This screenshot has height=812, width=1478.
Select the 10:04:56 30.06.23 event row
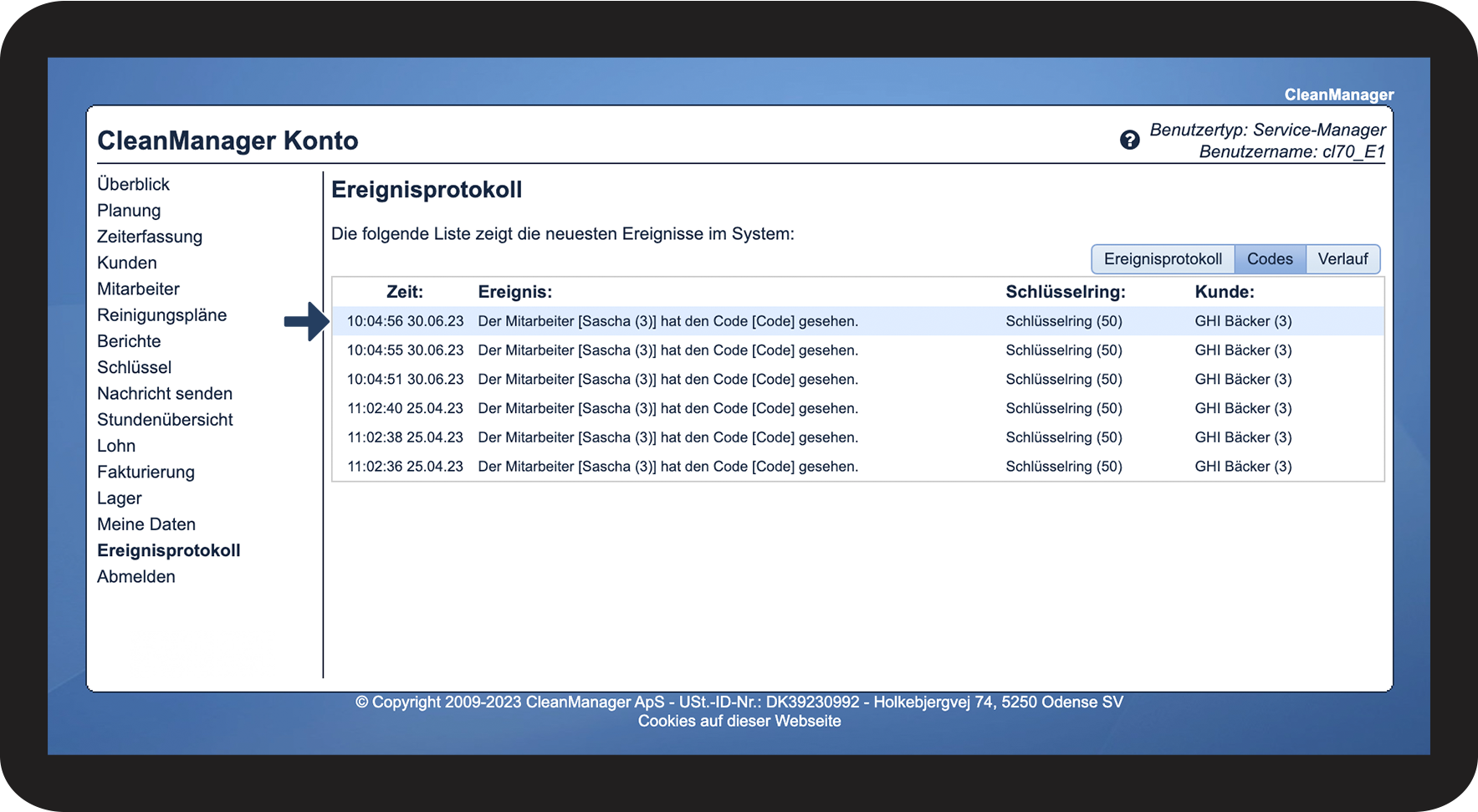858,321
